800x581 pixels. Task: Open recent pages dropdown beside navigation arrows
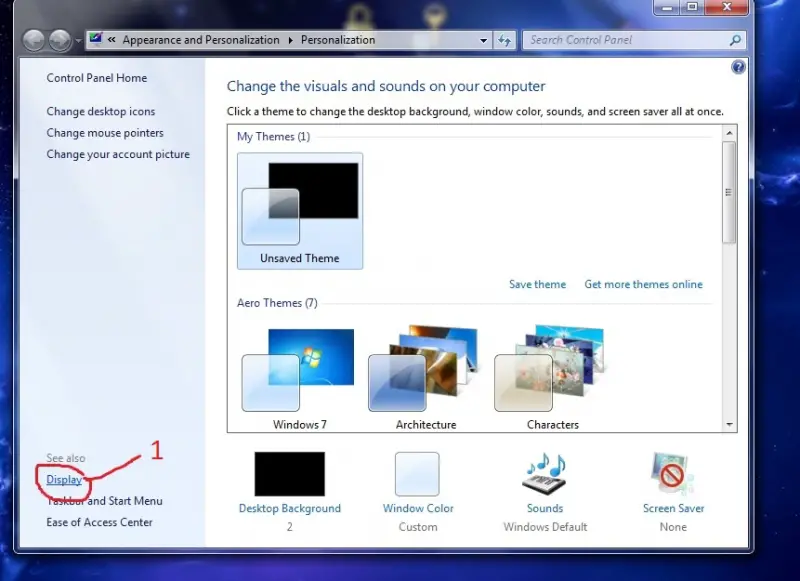coord(79,40)
